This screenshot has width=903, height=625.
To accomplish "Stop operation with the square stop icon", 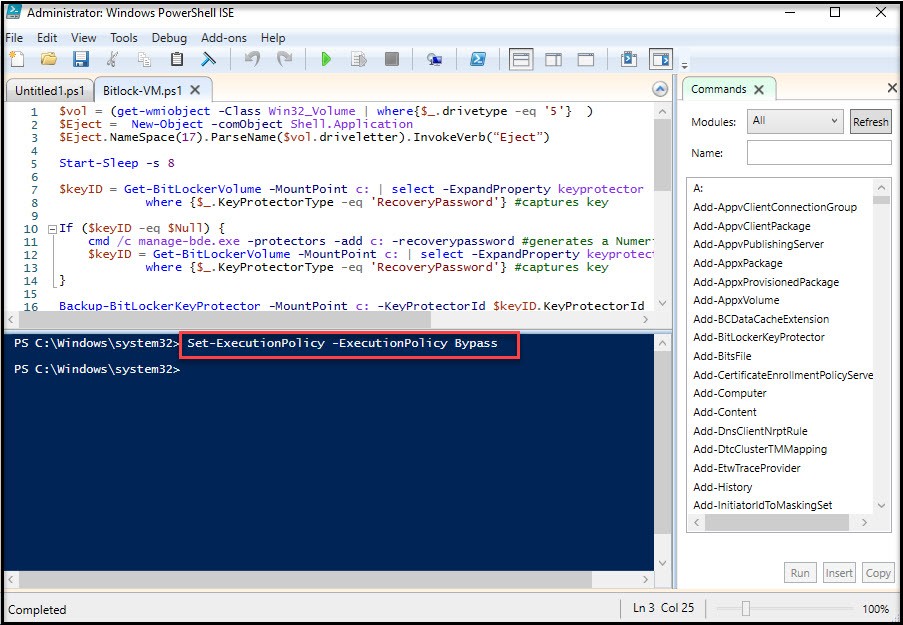I will tap(392, 59).
